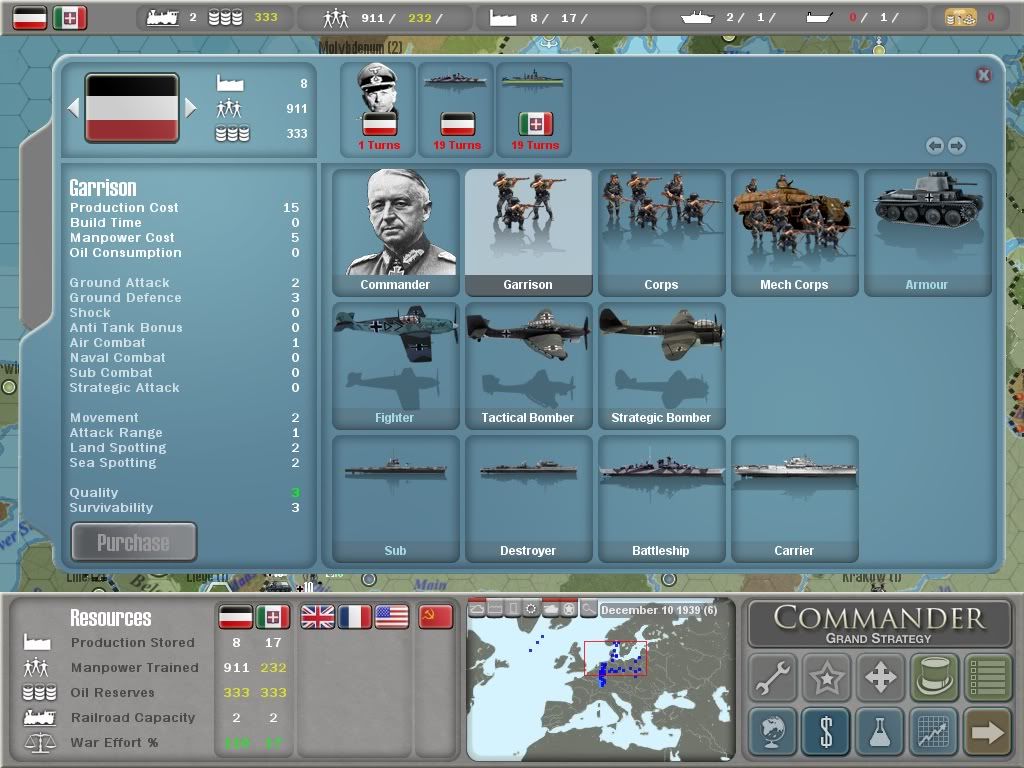Click the magnifier zoom icon above minimap
The height and width of the screenshot is (768, 1024).
(x=588, y=609)
